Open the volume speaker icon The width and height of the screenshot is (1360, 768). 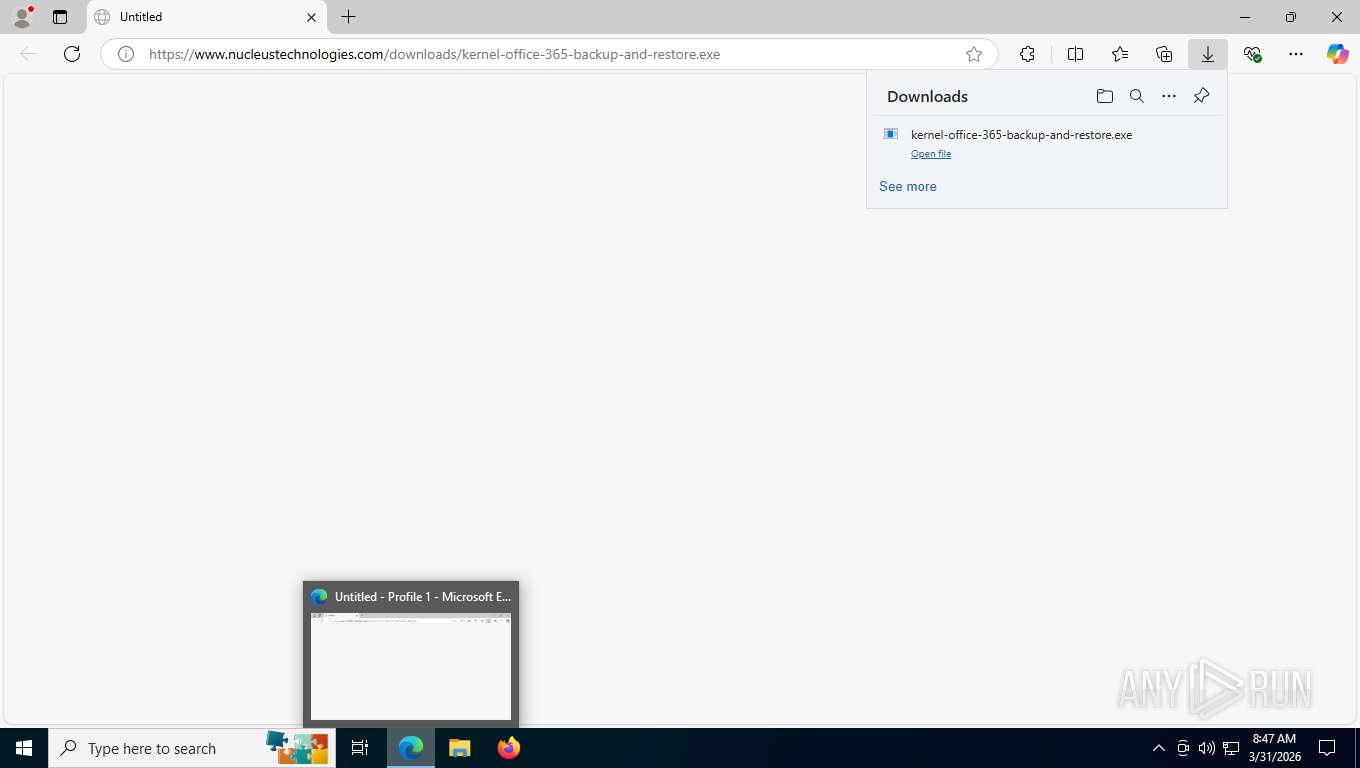tap(1207, 748)
